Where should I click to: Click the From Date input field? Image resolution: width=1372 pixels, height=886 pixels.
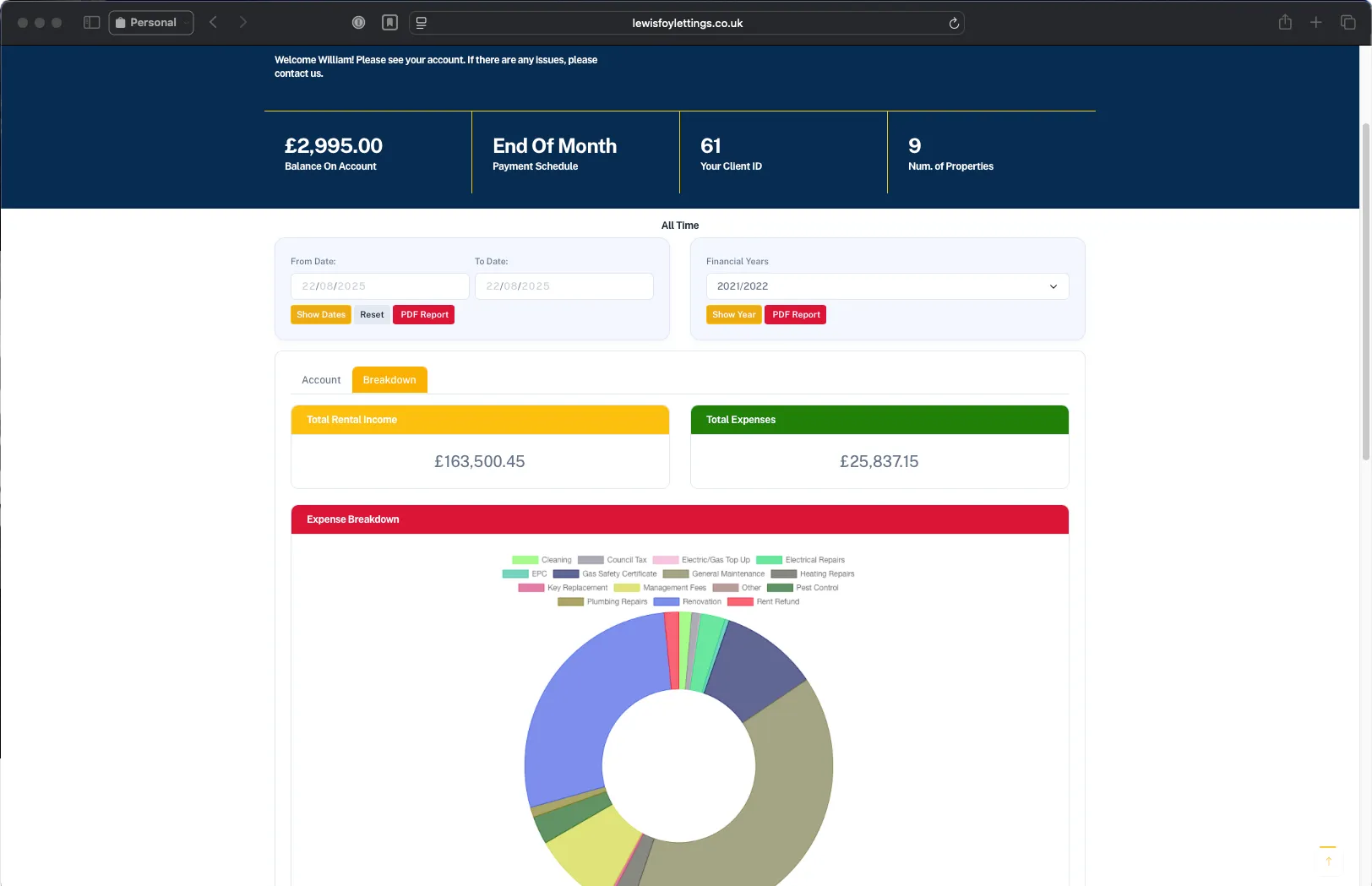(379, 286)
